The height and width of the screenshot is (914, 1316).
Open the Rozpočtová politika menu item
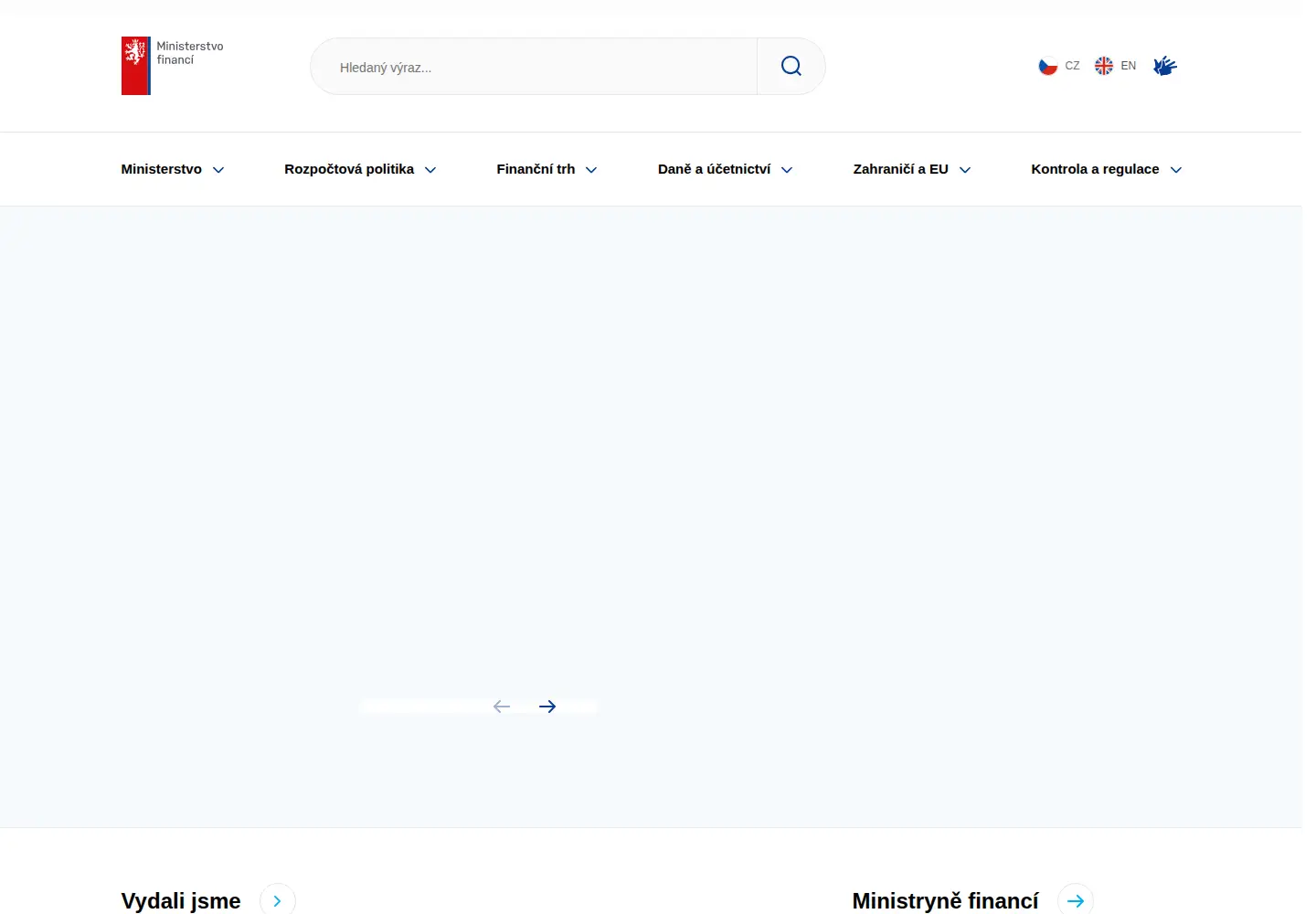coord(349,169)
